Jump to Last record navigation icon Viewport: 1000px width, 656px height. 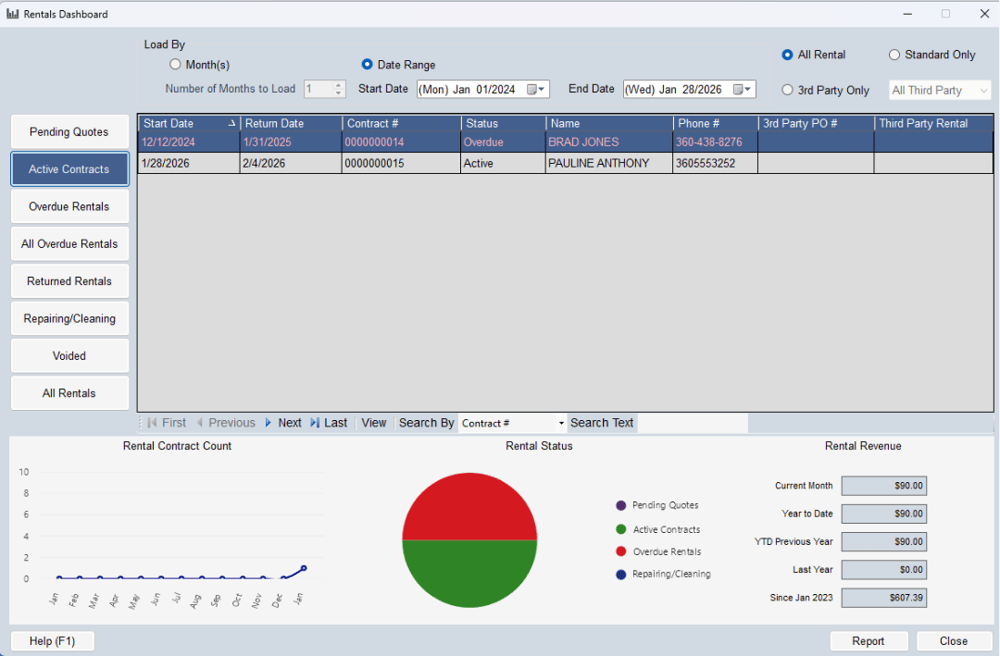tap(315, 423)
